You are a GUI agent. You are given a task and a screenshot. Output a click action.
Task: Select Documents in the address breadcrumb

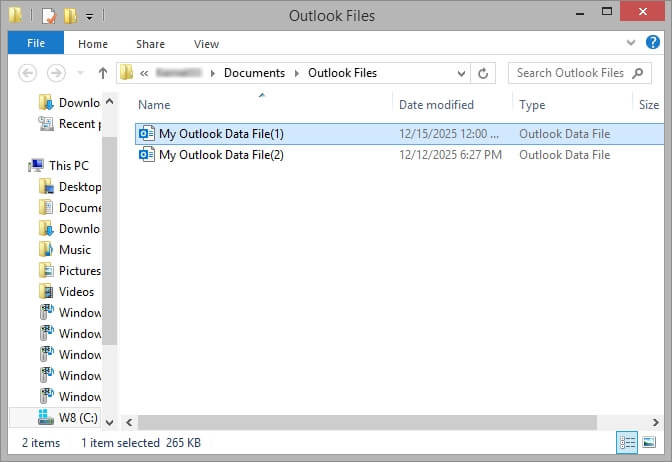point(254,73)
